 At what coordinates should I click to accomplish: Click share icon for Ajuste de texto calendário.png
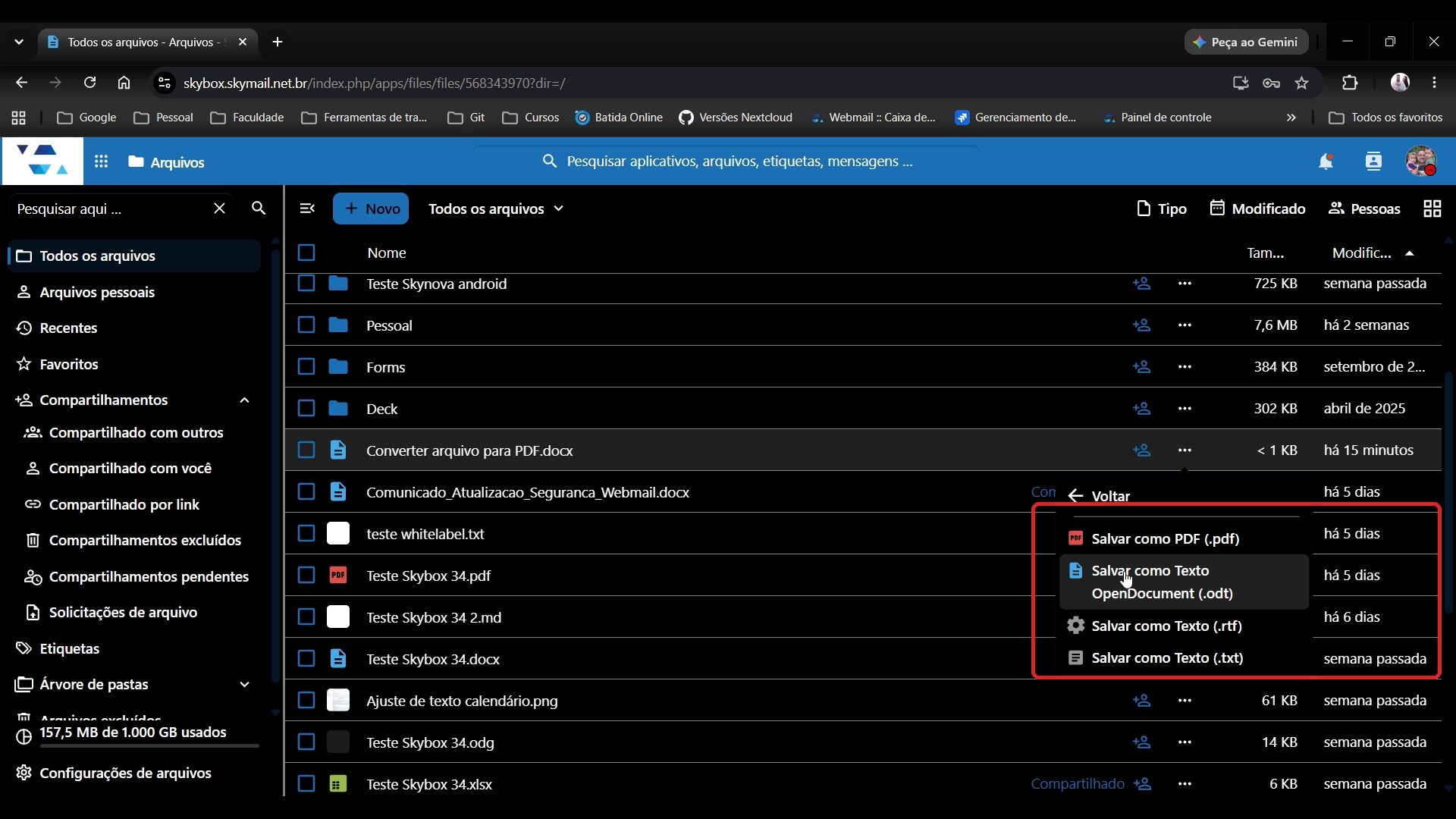(1141, 701)
